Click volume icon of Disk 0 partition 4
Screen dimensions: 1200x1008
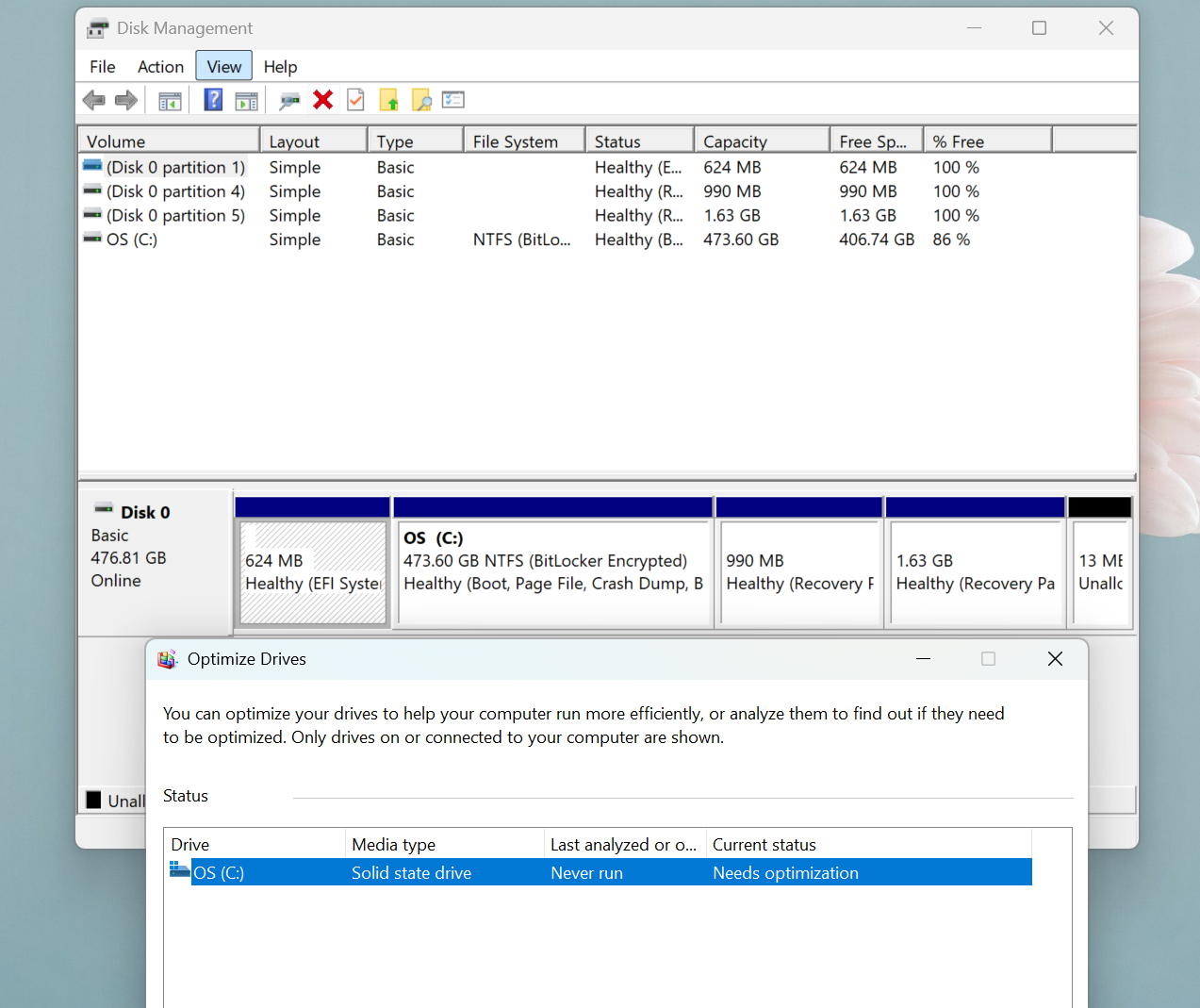(x=92, y=190)
